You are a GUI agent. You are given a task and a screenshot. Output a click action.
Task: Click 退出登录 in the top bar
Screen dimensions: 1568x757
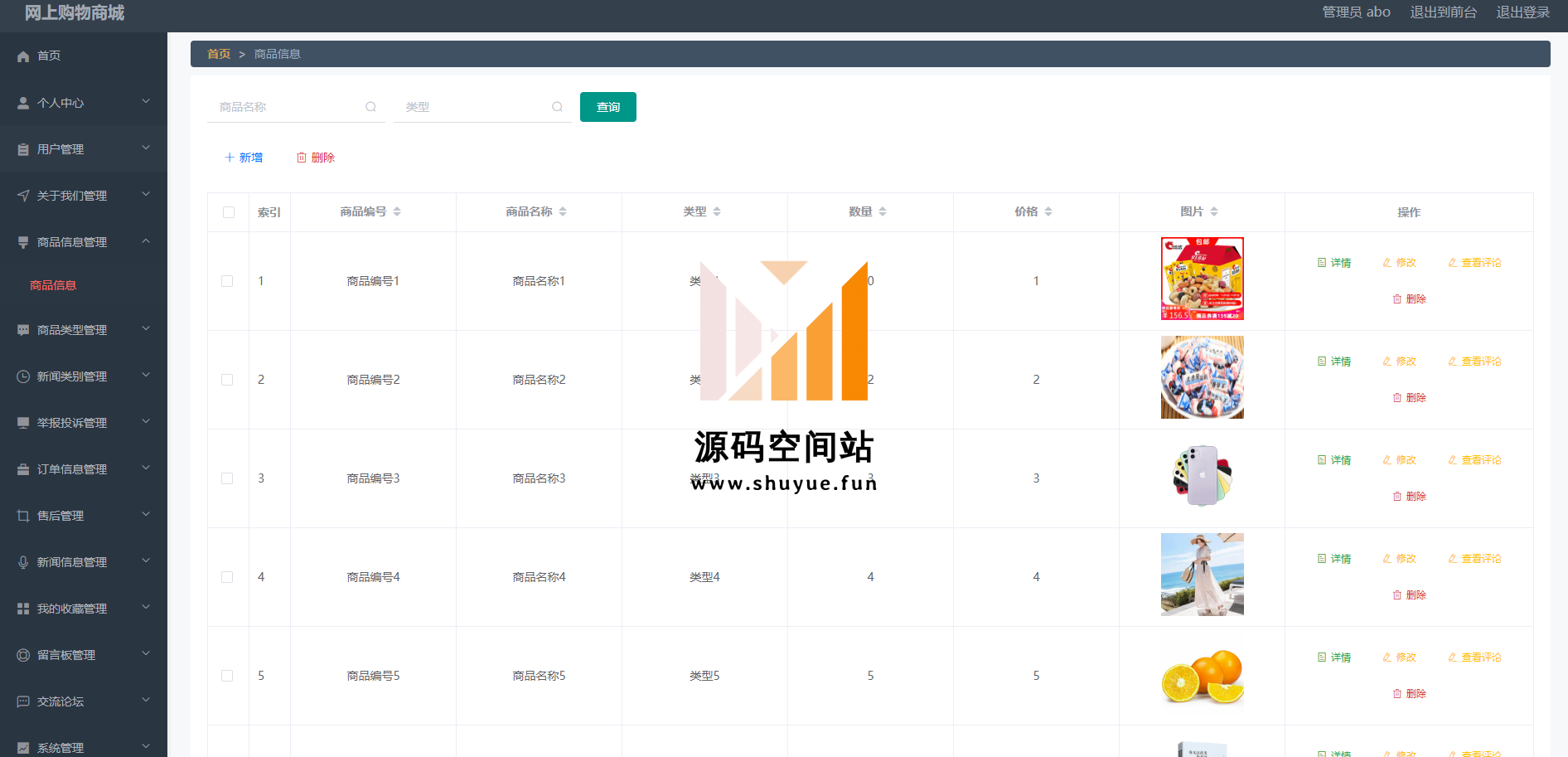(x=1522, y=12)
